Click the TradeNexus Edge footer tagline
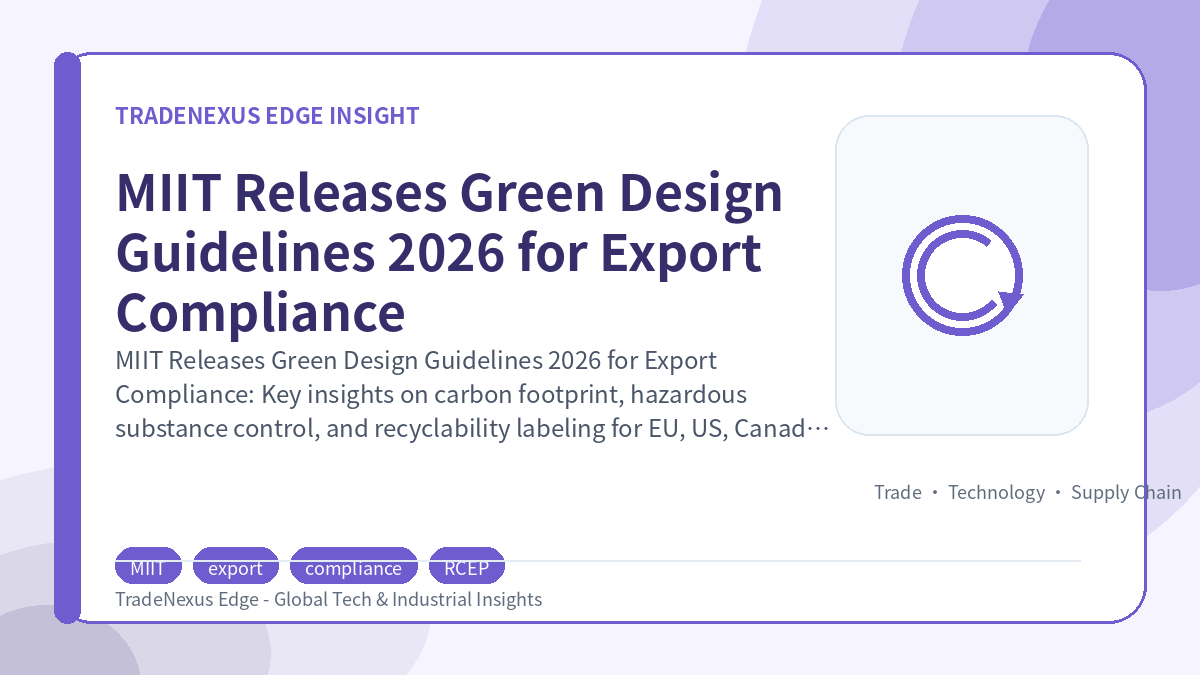The image size is (1200, 675). (329, 599)
